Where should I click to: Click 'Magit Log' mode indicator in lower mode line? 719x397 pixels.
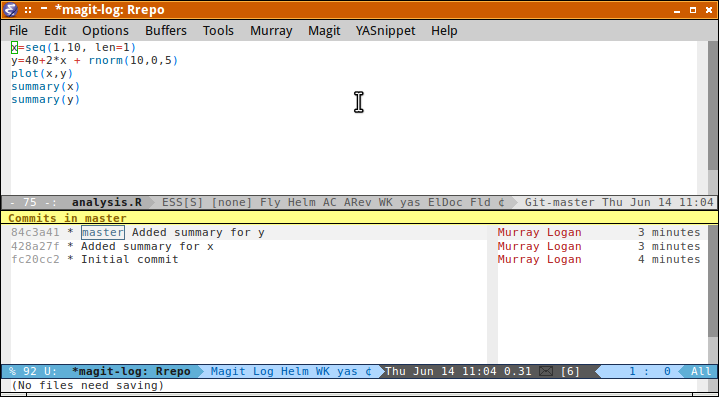[242, 371]
